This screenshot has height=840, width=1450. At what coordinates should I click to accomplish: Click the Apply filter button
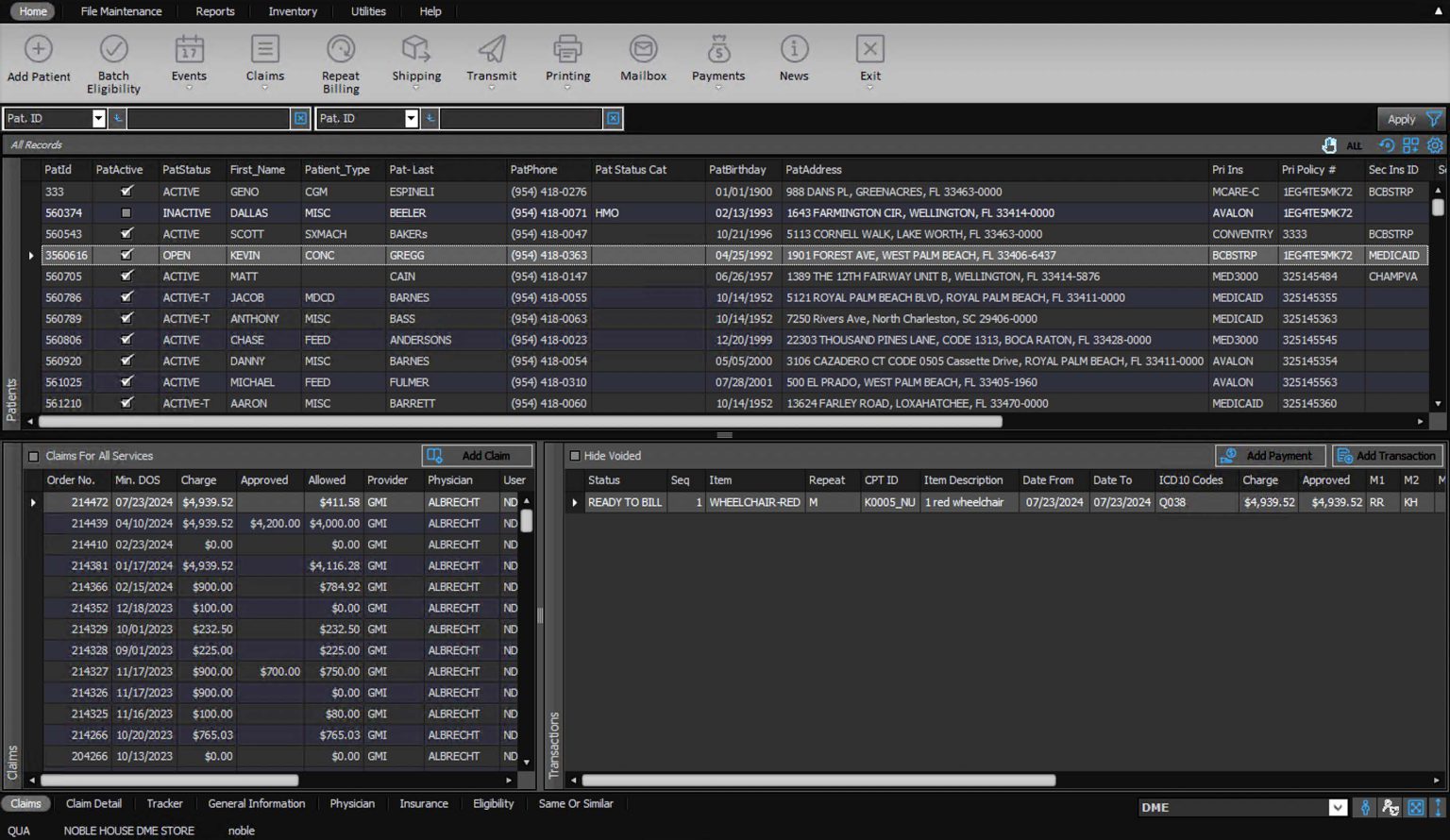tap(1401, 118)
